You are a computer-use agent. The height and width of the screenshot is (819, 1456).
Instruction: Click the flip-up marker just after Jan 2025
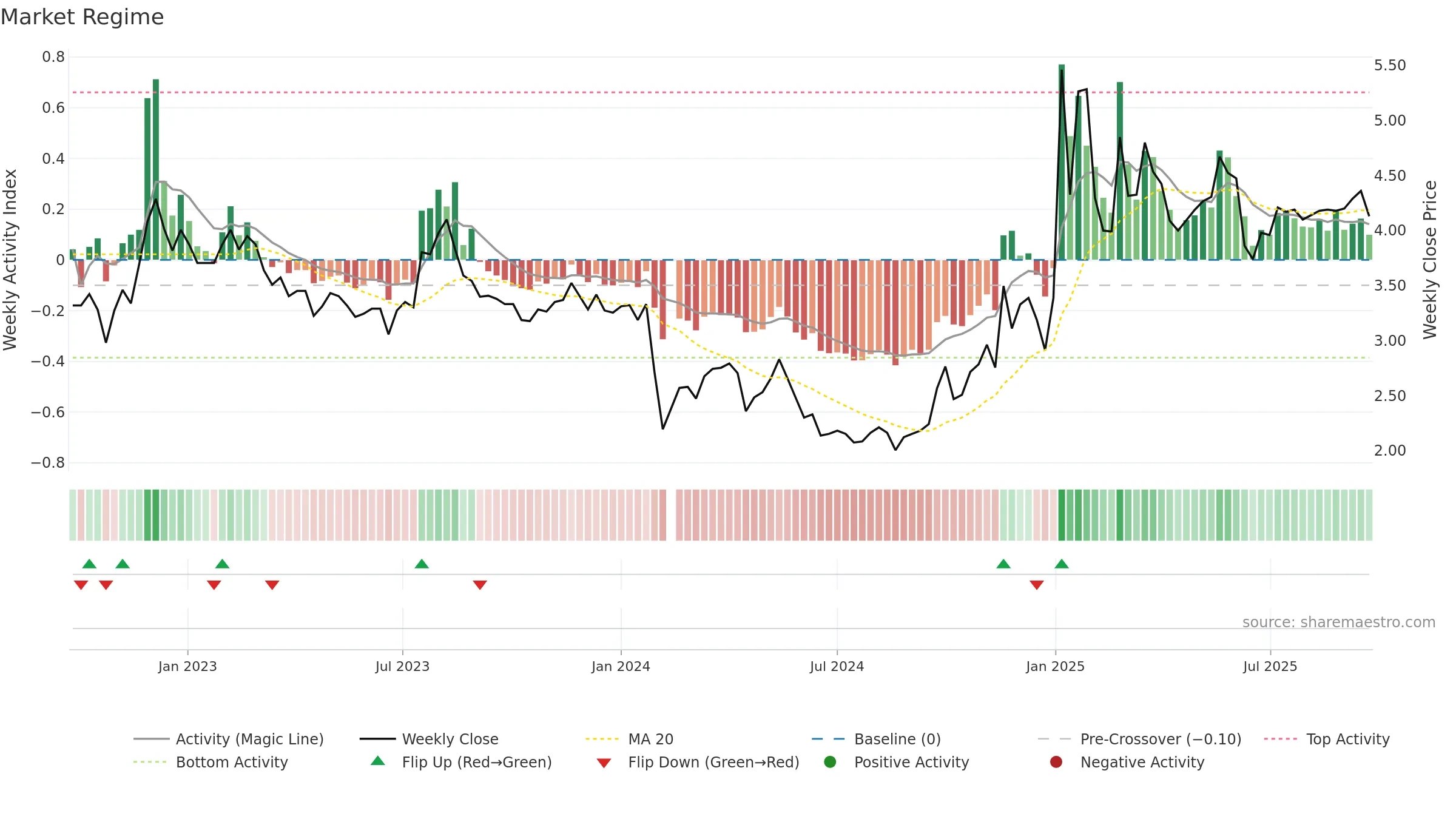pos(1062,564)
